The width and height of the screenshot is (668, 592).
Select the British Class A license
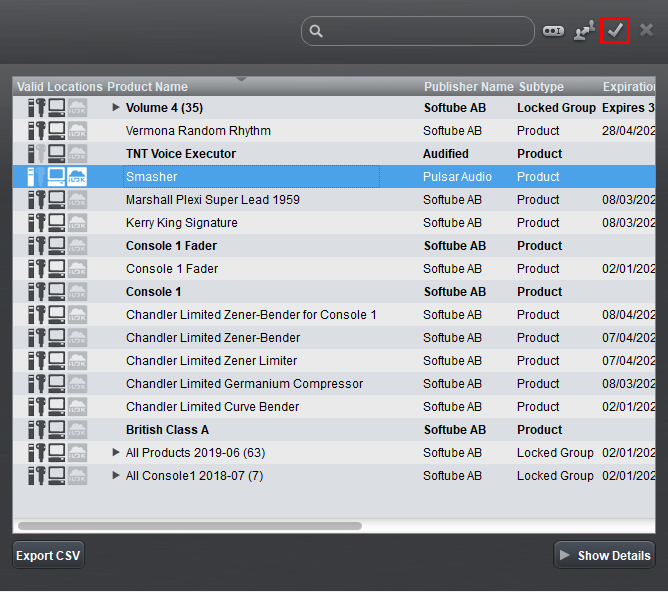334,429
